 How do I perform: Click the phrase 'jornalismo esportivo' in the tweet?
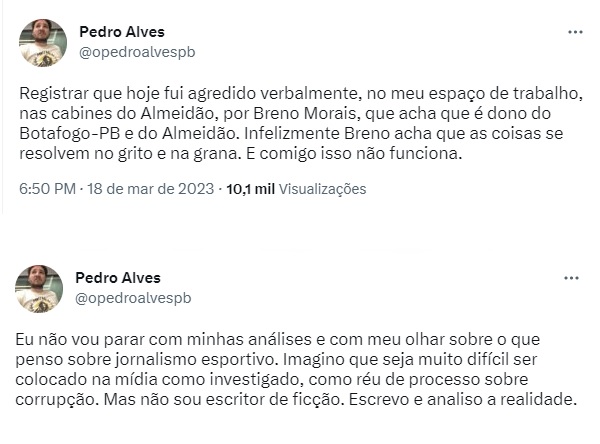pos(196,360)
